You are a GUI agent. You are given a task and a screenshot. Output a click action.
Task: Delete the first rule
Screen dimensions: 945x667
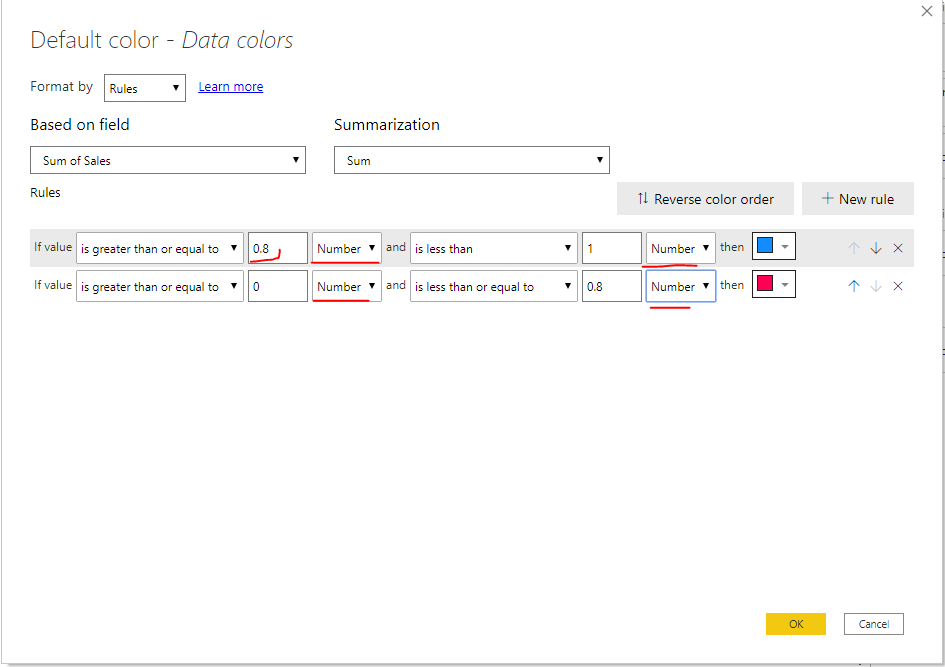coord(898,248)
